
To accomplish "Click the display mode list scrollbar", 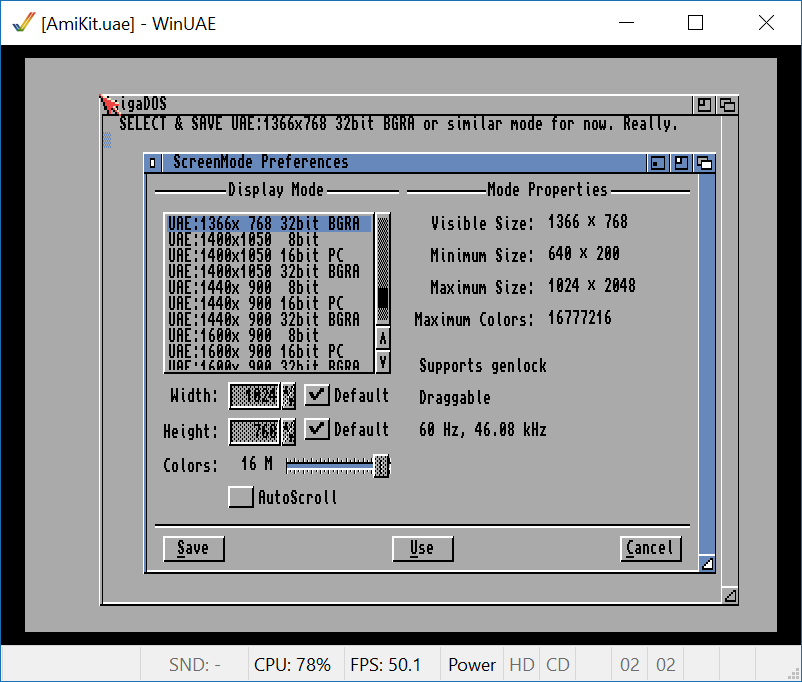I will click(383, 270).
